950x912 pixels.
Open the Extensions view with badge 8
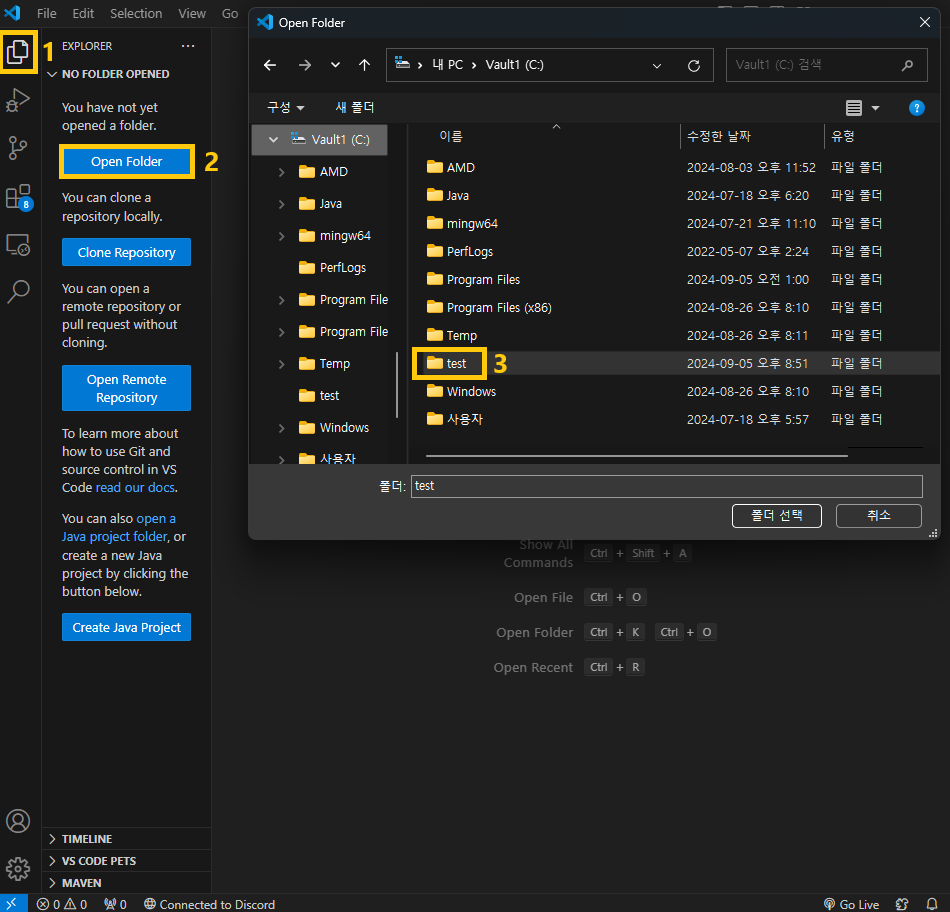(18, 197)
